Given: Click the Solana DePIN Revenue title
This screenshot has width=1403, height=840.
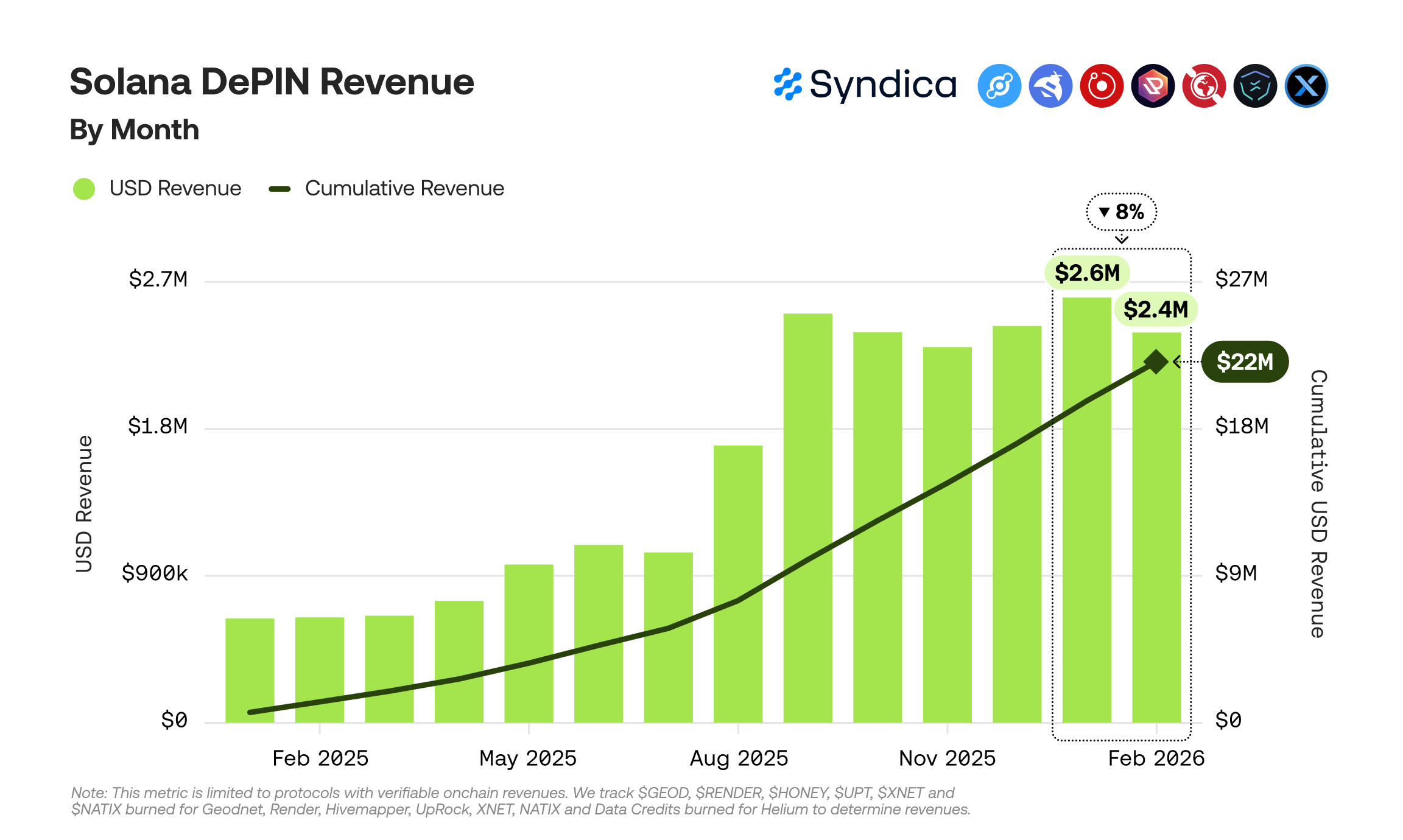Looking at the screenshot, I should coord(272,82).
